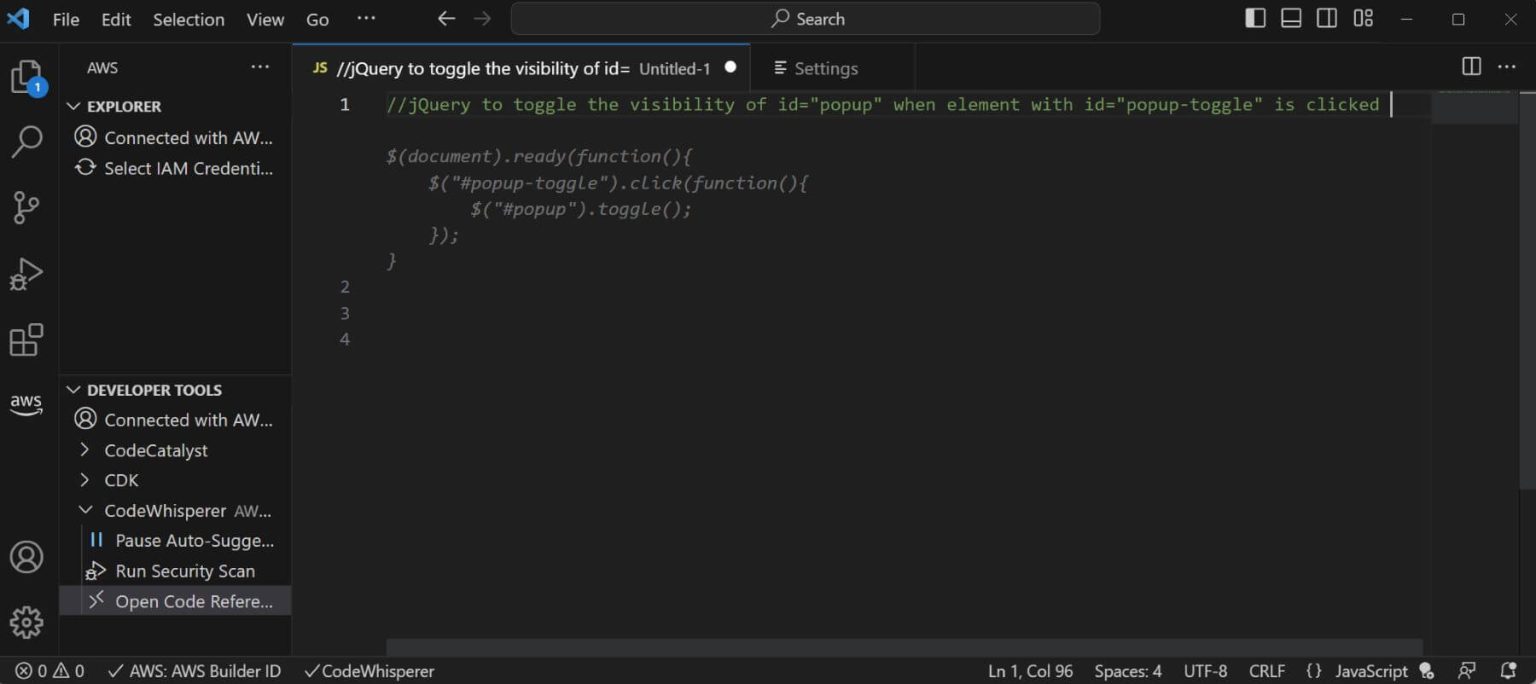Open the Explorer view in the Activity Bar

(25, 76)
